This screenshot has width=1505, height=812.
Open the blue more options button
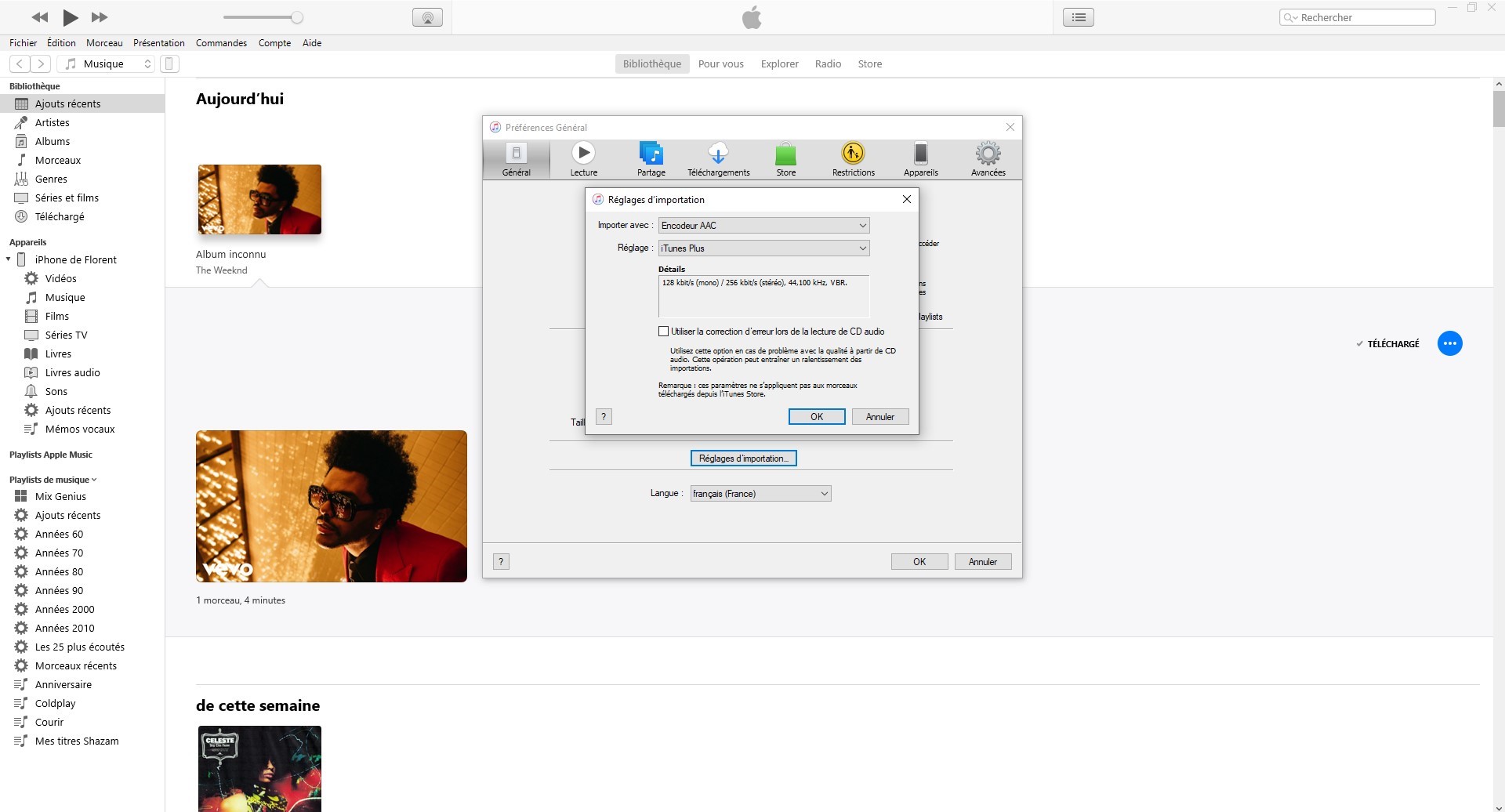[1450, 343]
